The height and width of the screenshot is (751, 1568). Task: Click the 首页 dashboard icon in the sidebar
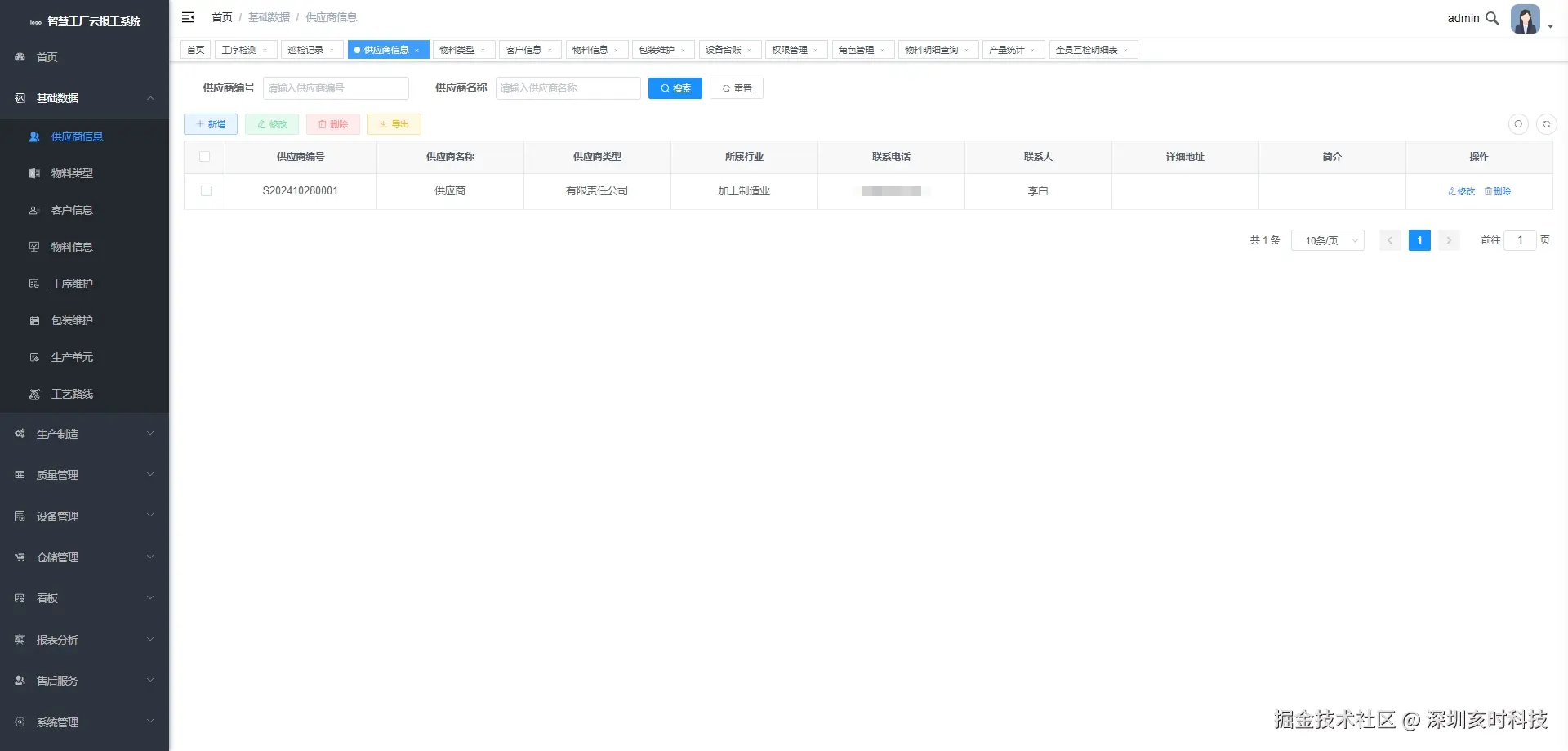click(x=20, y=57)
